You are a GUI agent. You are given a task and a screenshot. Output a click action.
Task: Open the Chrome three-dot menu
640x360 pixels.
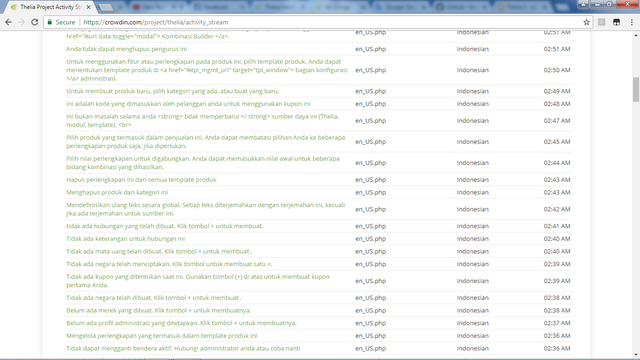[631, 22]
